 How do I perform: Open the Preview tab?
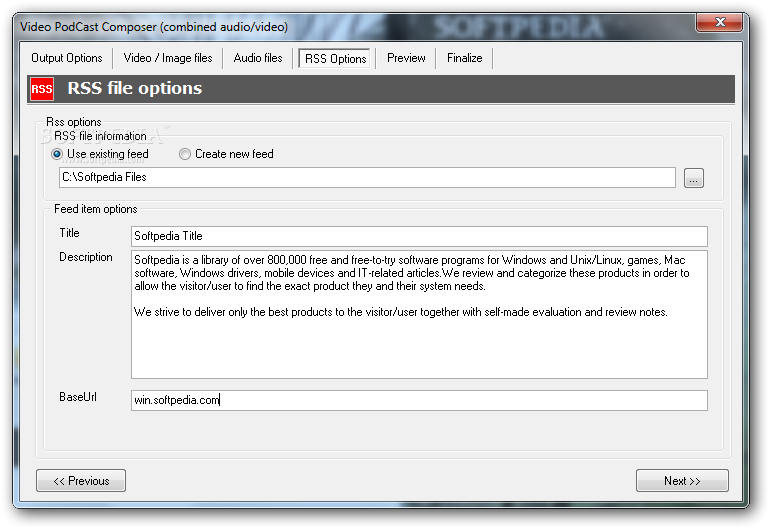pyautogui.click(x=406, y=58)
